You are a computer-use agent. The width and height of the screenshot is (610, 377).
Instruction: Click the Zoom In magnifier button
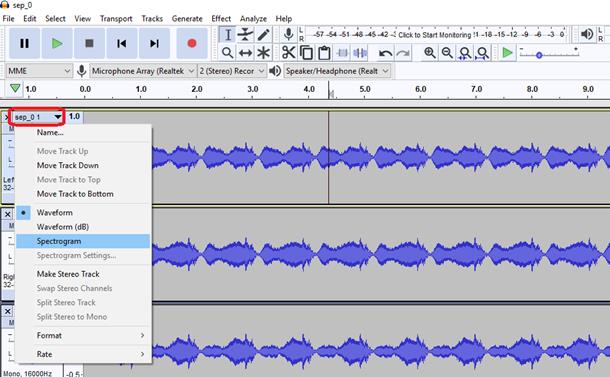coord(429,53)
